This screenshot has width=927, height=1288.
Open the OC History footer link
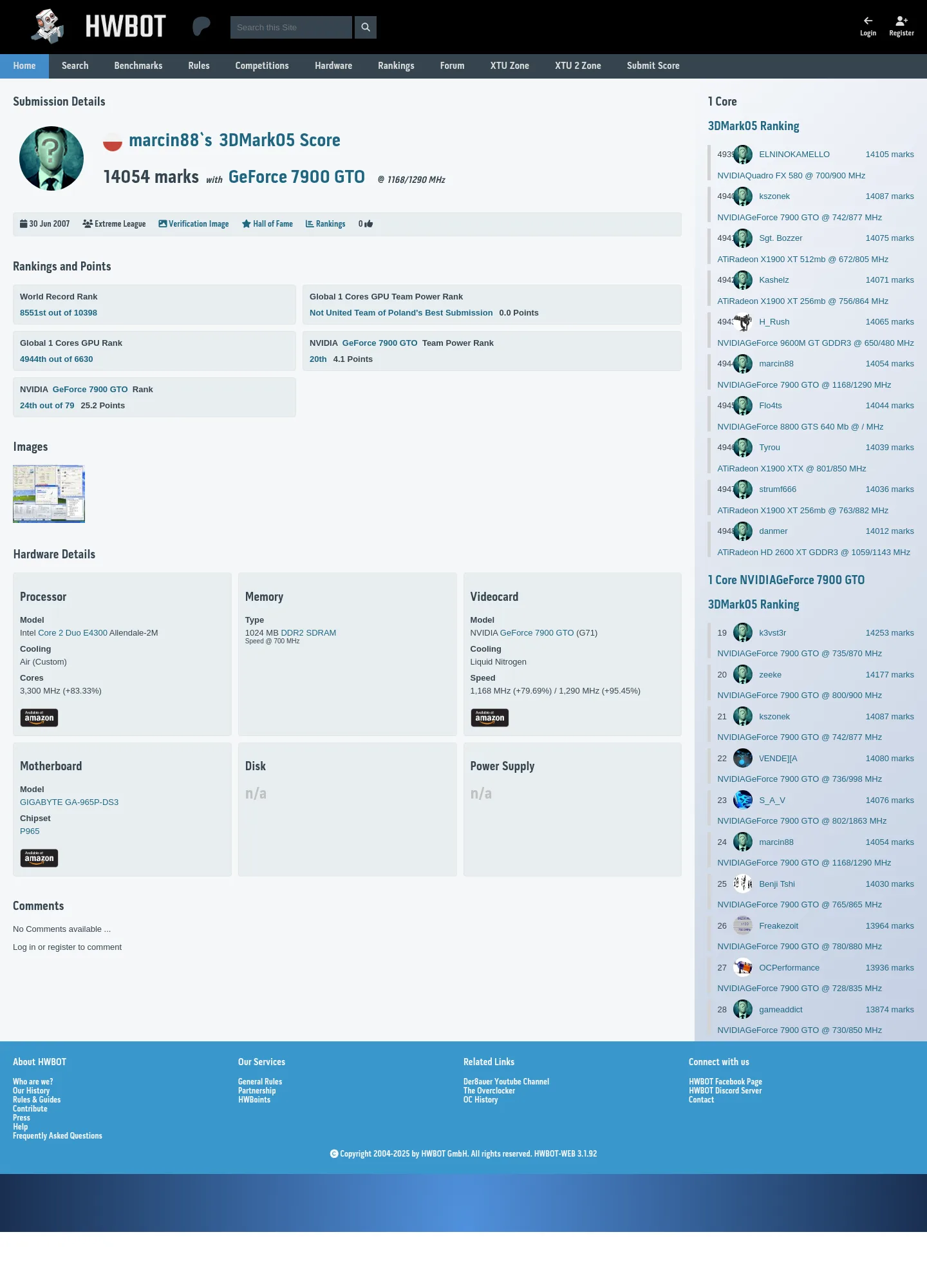click(480, 1100)
